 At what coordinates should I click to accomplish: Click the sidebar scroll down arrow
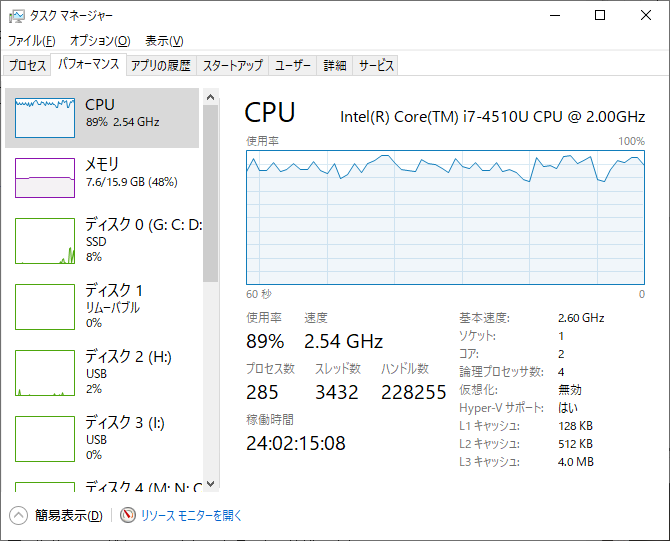pos(210,484)
